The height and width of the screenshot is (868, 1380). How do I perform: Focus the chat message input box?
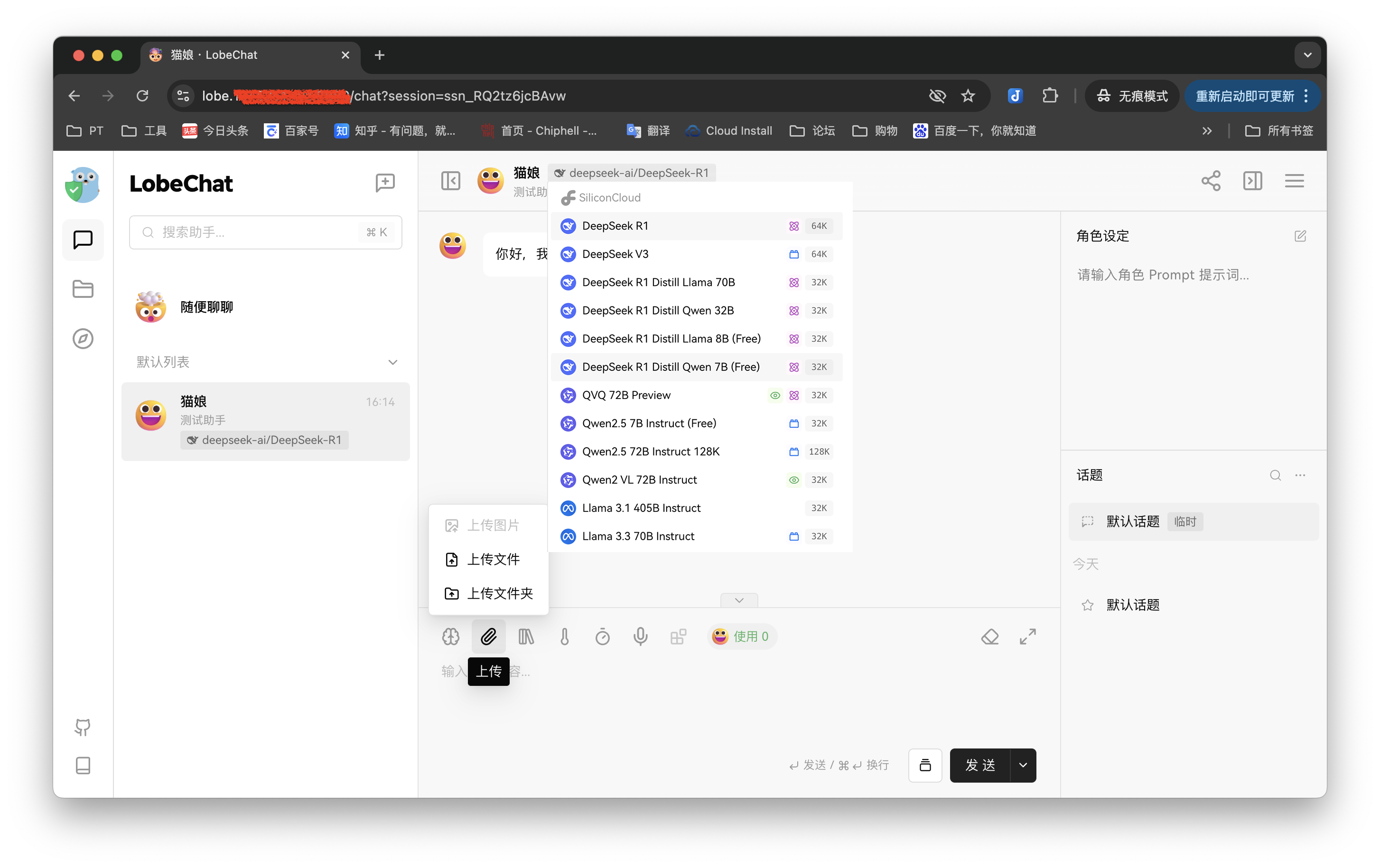coord(739,699)
